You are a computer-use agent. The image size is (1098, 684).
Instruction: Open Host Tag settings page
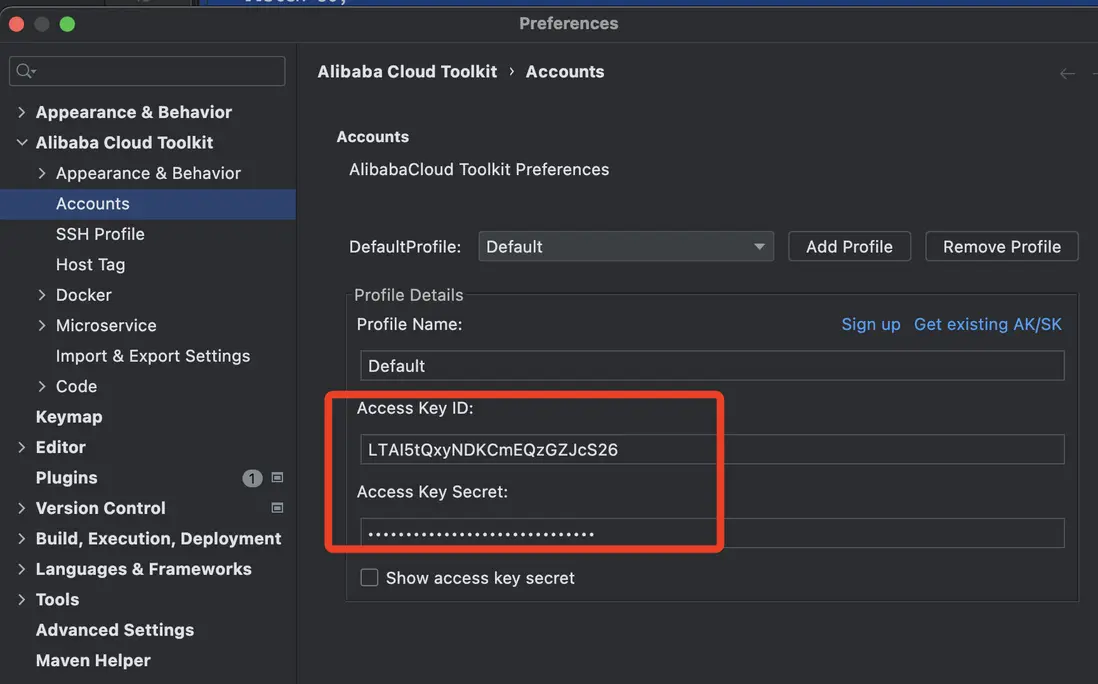[90, 265]
